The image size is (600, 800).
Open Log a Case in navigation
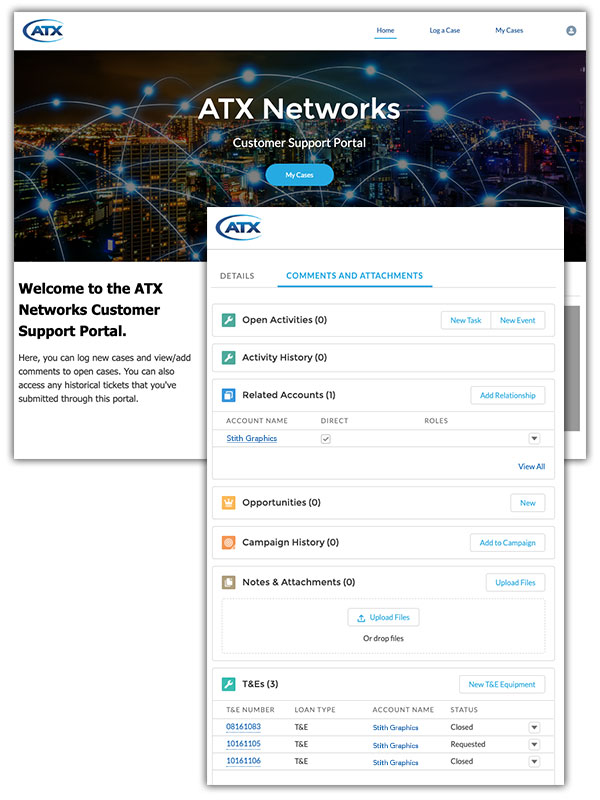[445, 31]
